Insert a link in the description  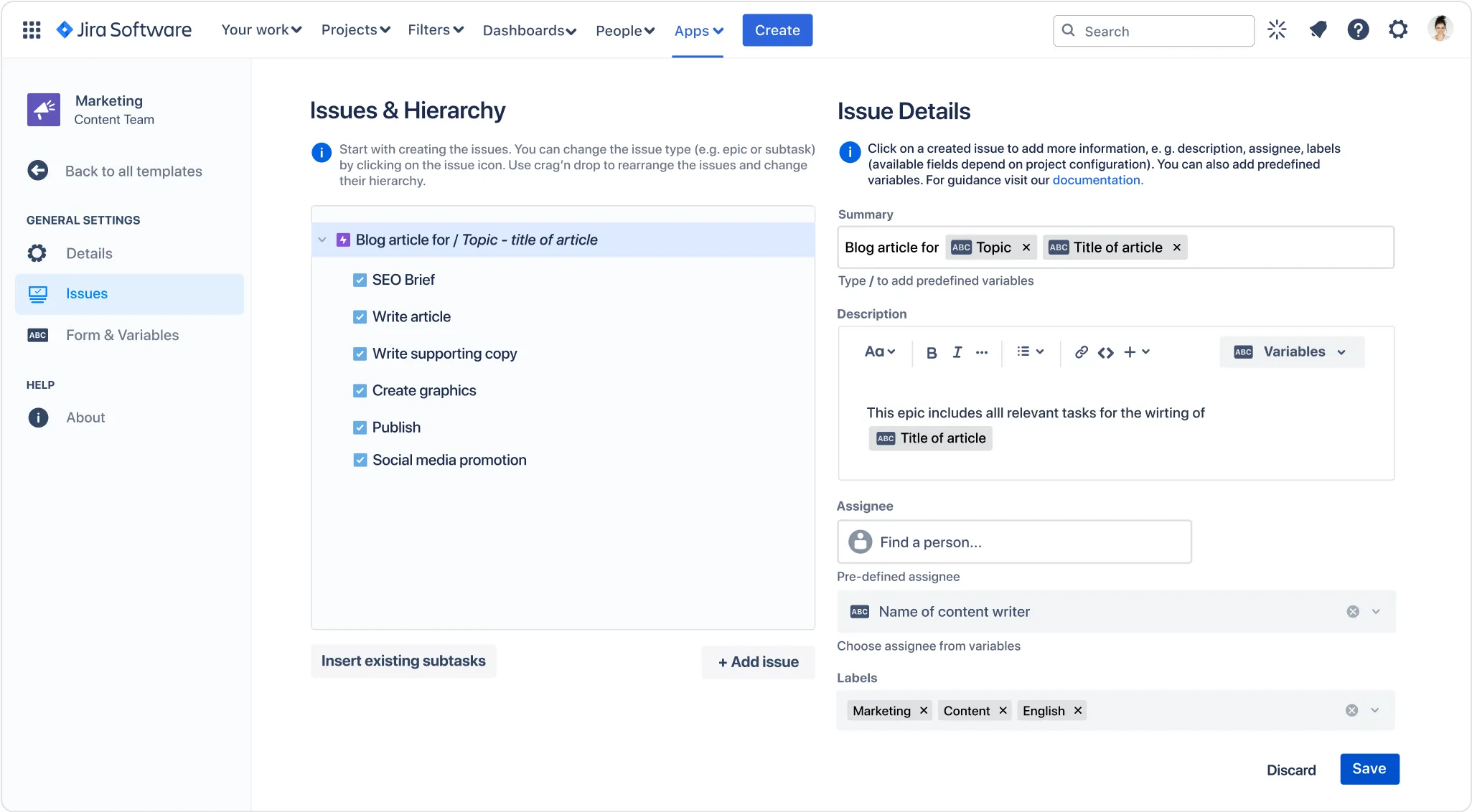point(1081,352)
